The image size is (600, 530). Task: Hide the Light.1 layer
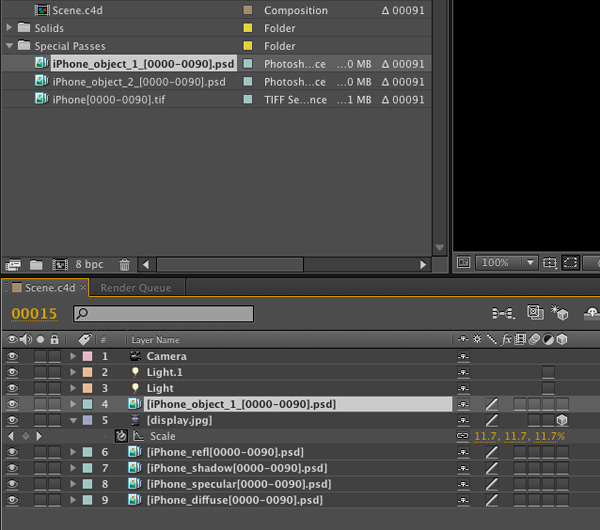click(x=12, y=372)
